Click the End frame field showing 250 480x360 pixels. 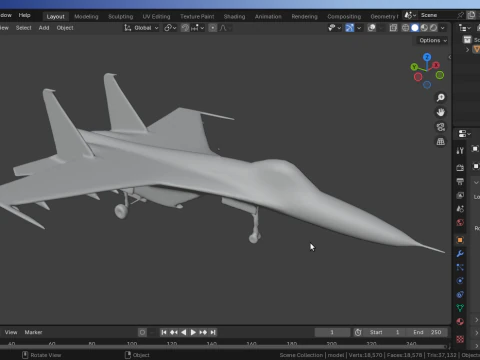427,332
